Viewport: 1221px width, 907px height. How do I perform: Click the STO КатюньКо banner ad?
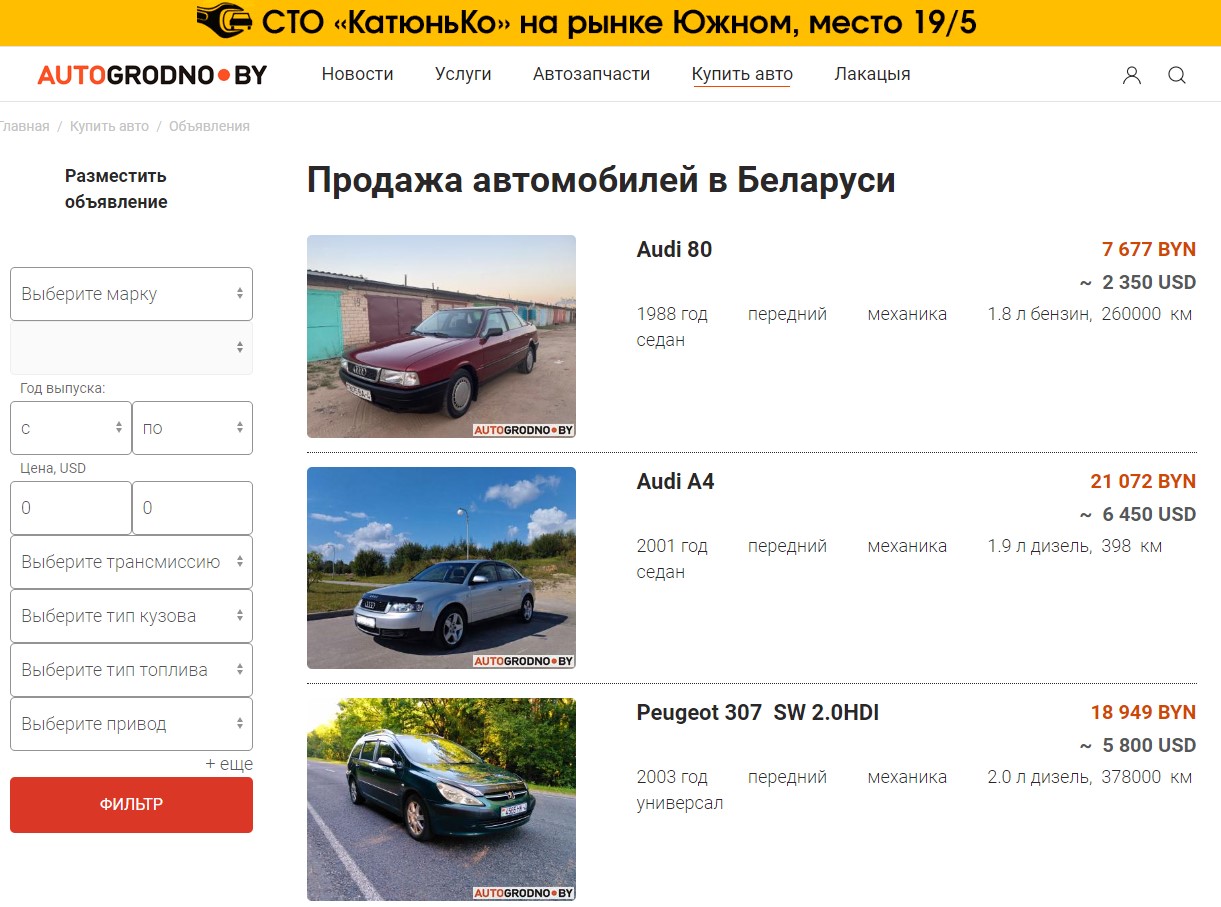tap(610, 22)
